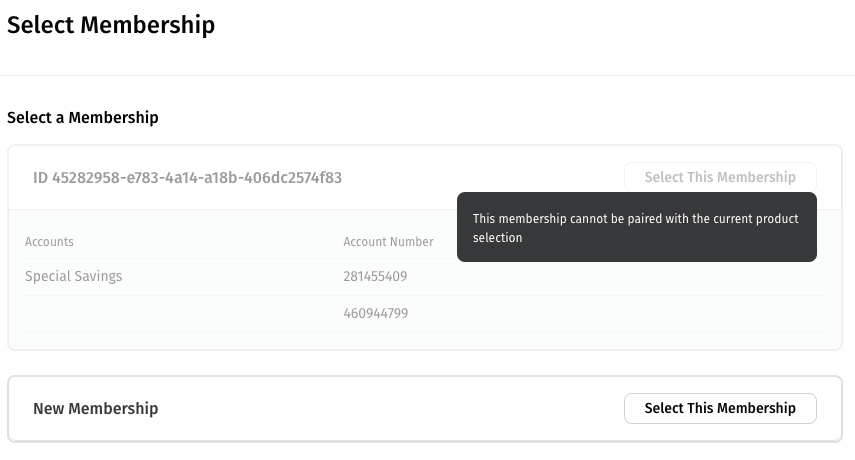Screen dimensions: 855x460
Task: Click the Accounts column header
Action: tap(49, 242)
